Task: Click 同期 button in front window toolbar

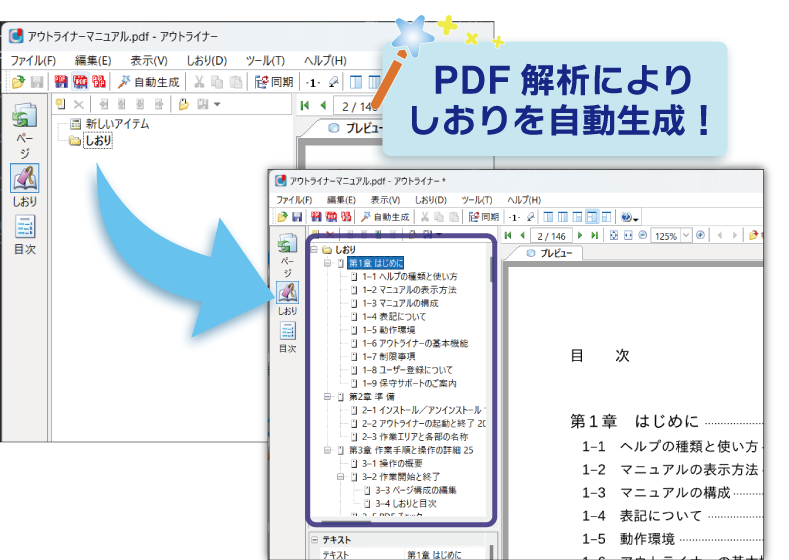Action: (484, 217)
